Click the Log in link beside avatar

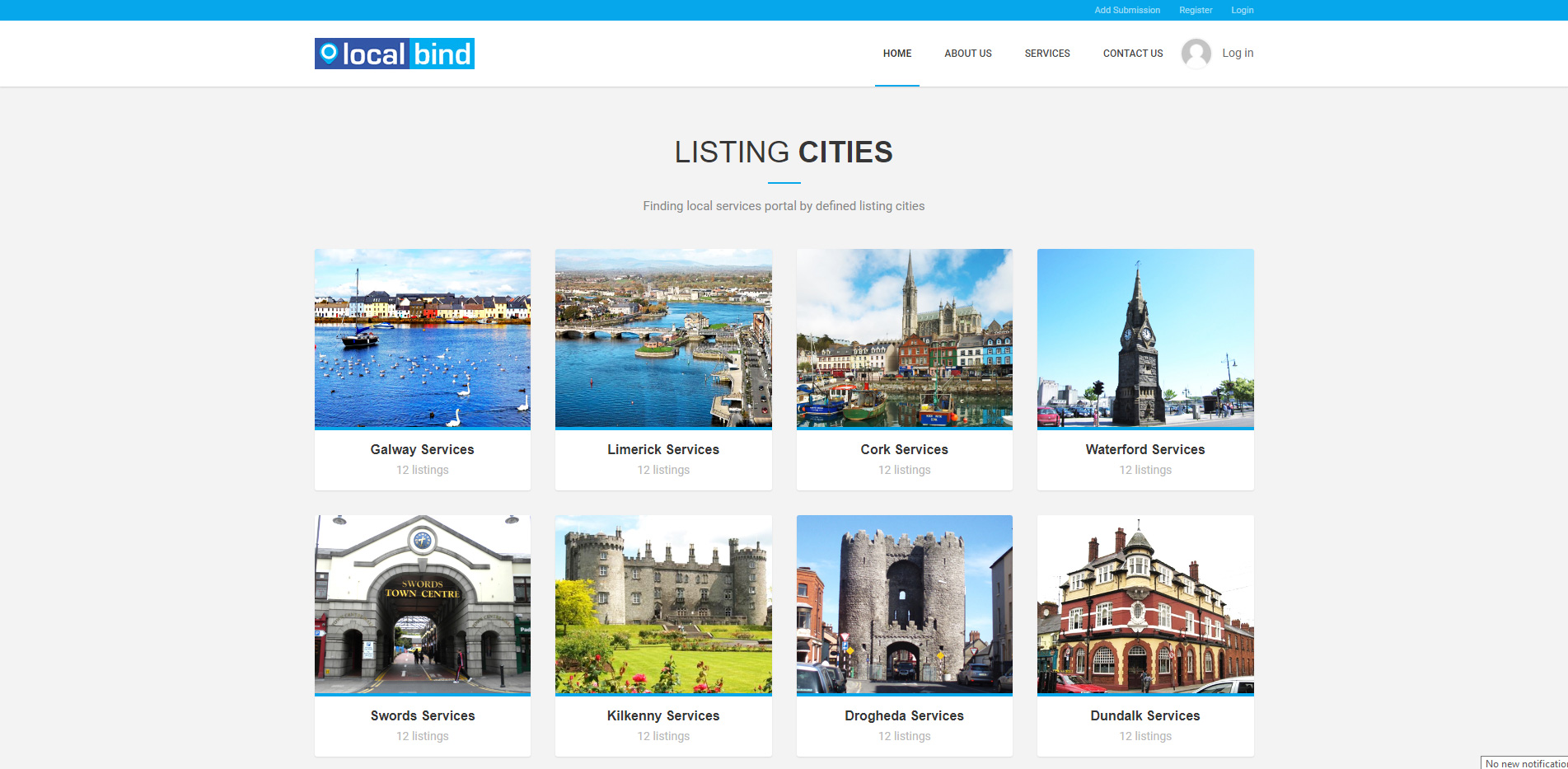click(x=1237, y=53)
